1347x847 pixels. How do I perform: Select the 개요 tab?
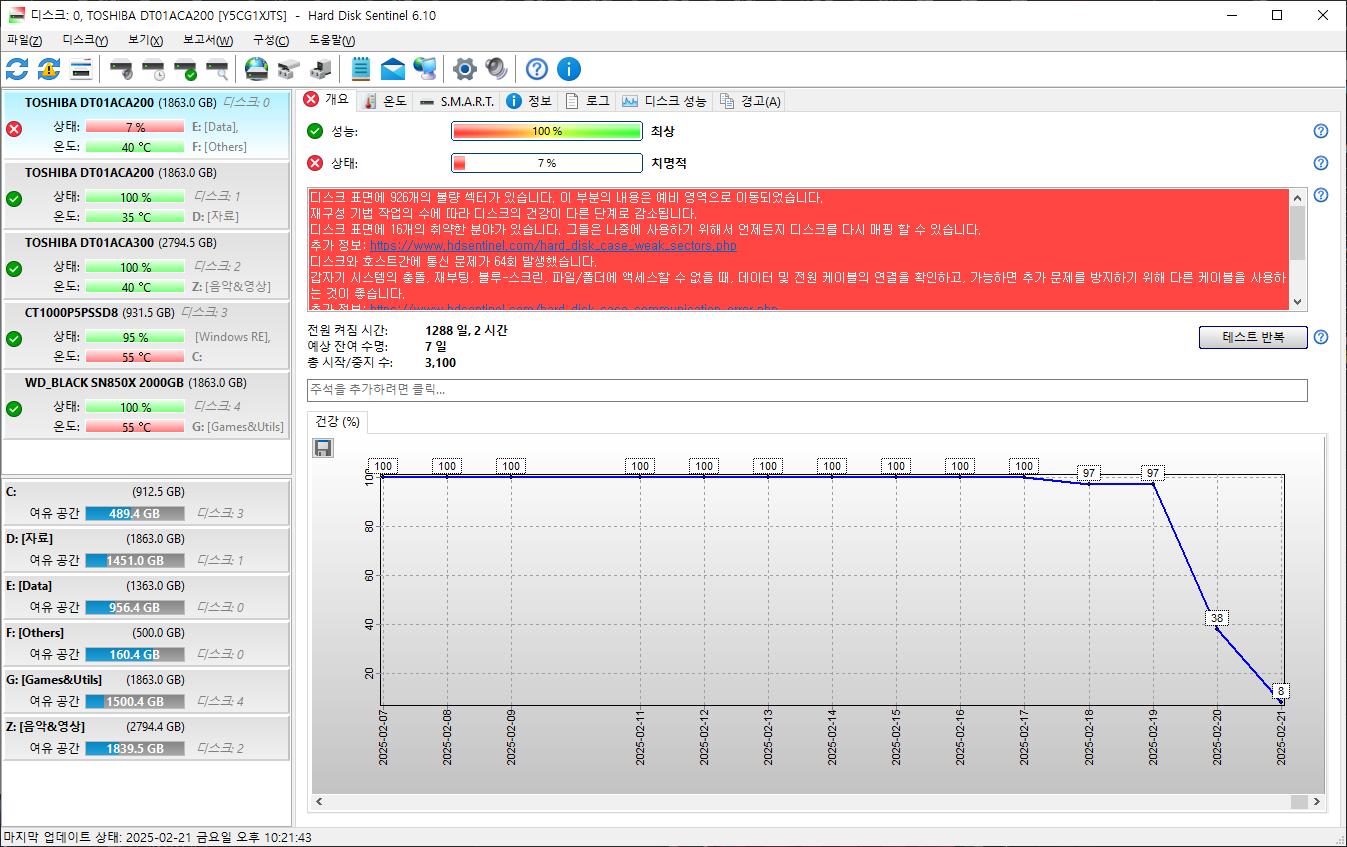coord(326,100)
